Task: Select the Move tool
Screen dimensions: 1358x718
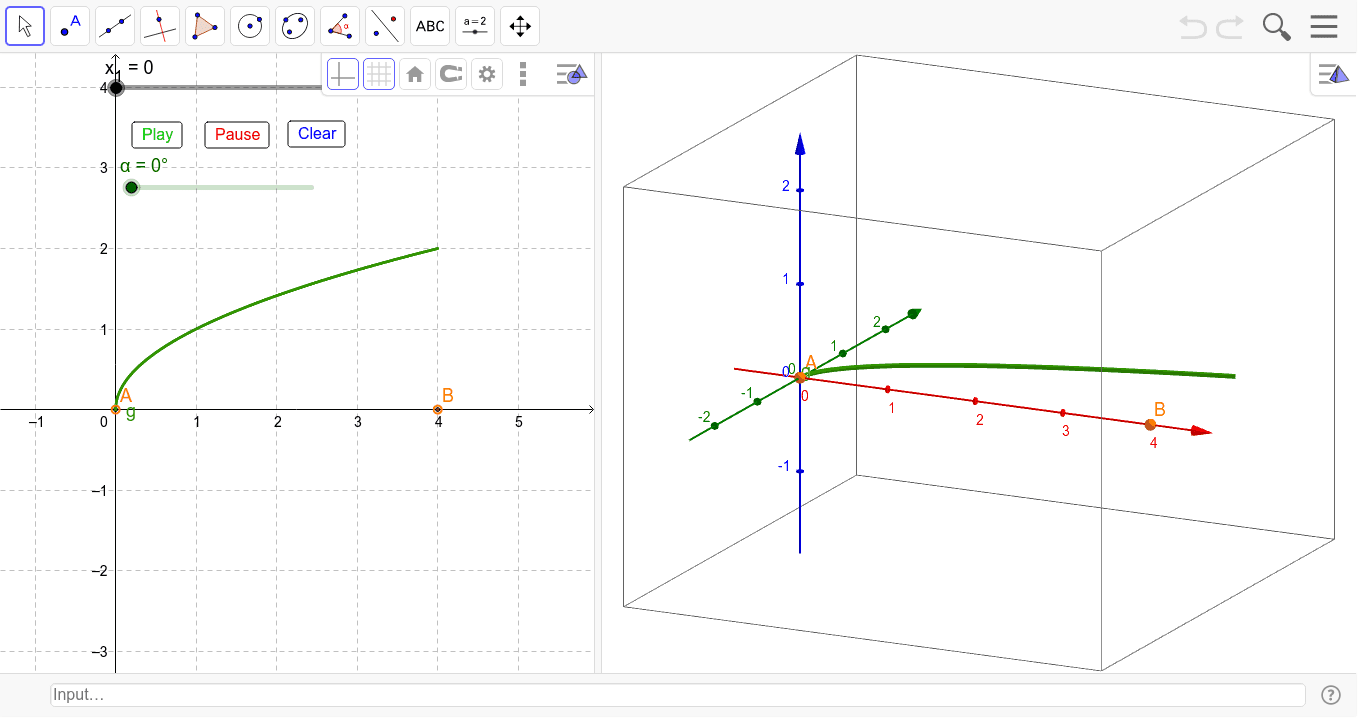Action: point(25,25)
